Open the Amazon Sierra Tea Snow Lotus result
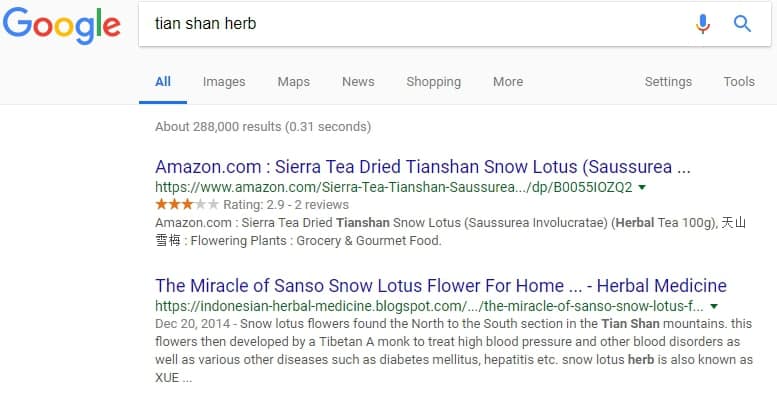 point(423,167)
